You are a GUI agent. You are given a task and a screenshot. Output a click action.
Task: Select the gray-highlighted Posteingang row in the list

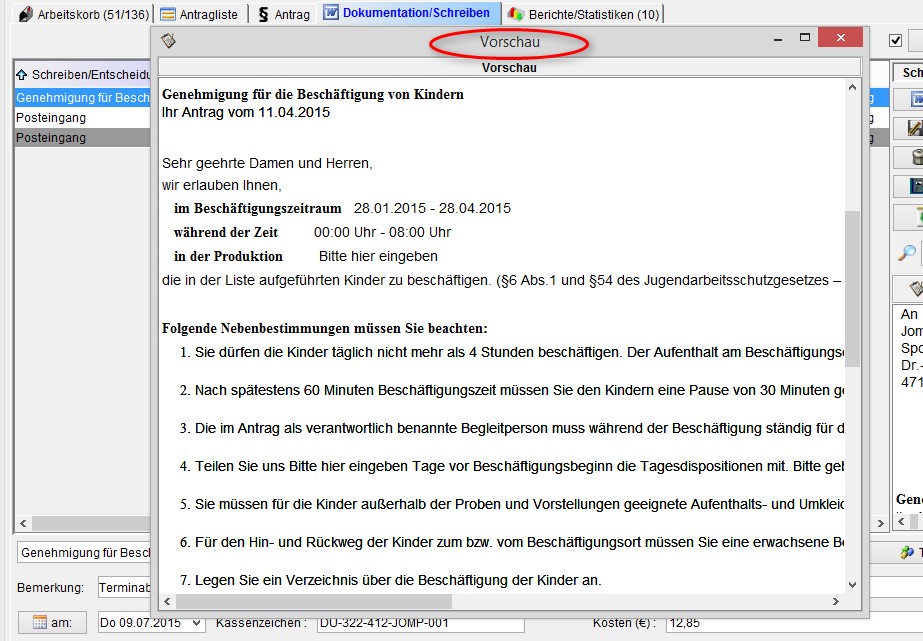click(82, 138)
